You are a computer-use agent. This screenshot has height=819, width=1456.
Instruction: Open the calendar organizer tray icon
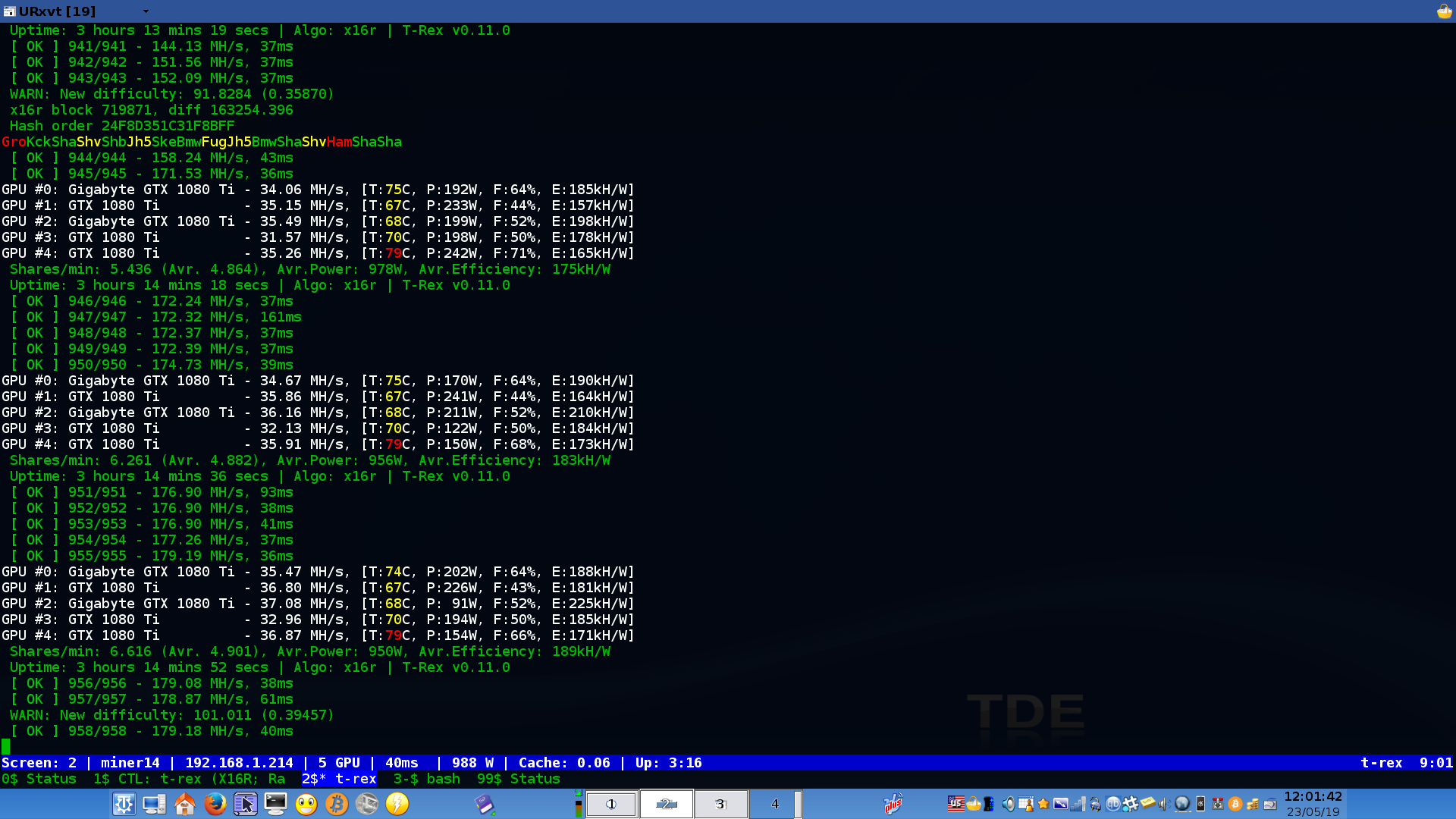pos(1025,804)
